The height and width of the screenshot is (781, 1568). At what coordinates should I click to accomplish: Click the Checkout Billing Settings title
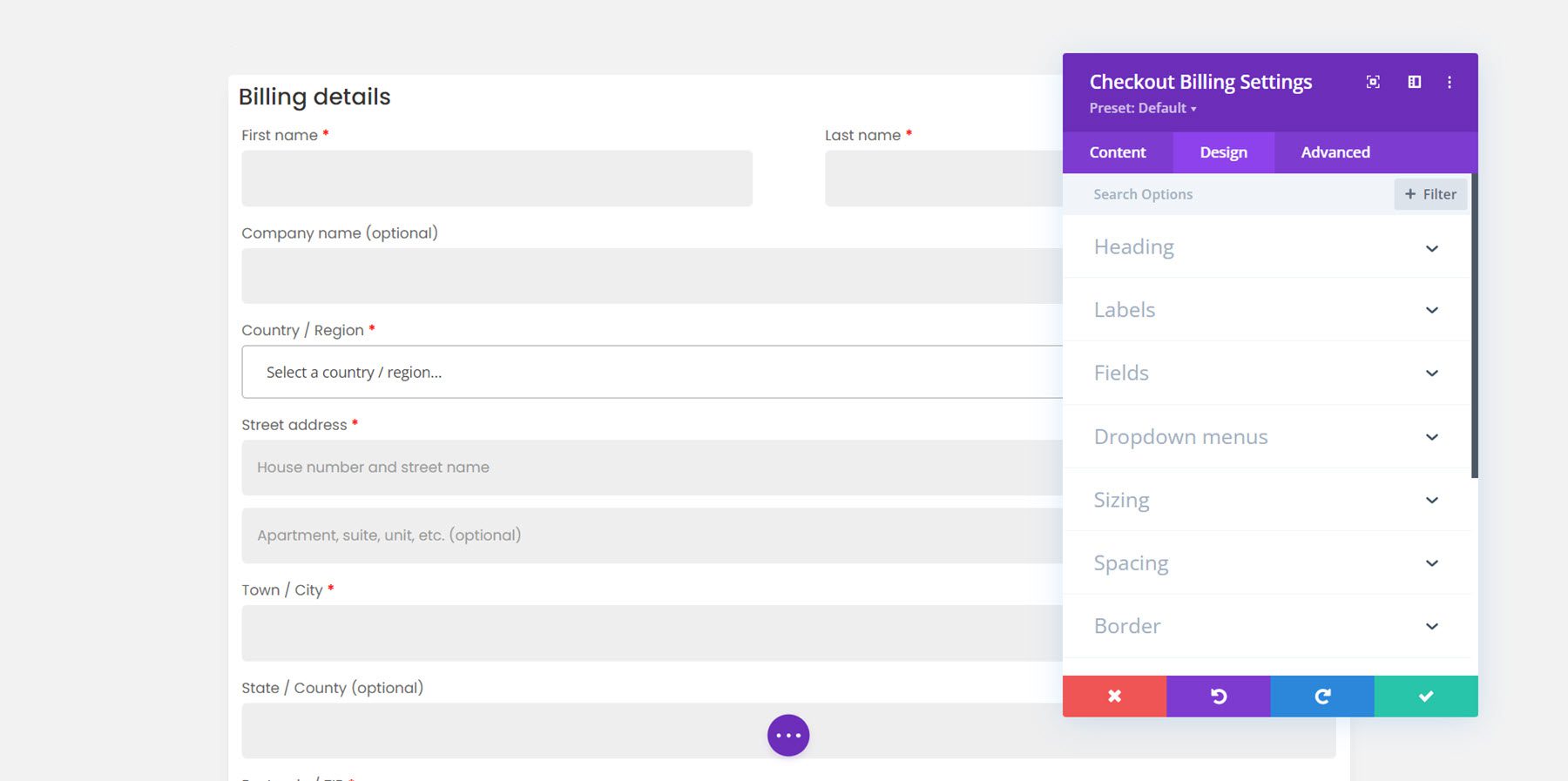point(1200,82)
